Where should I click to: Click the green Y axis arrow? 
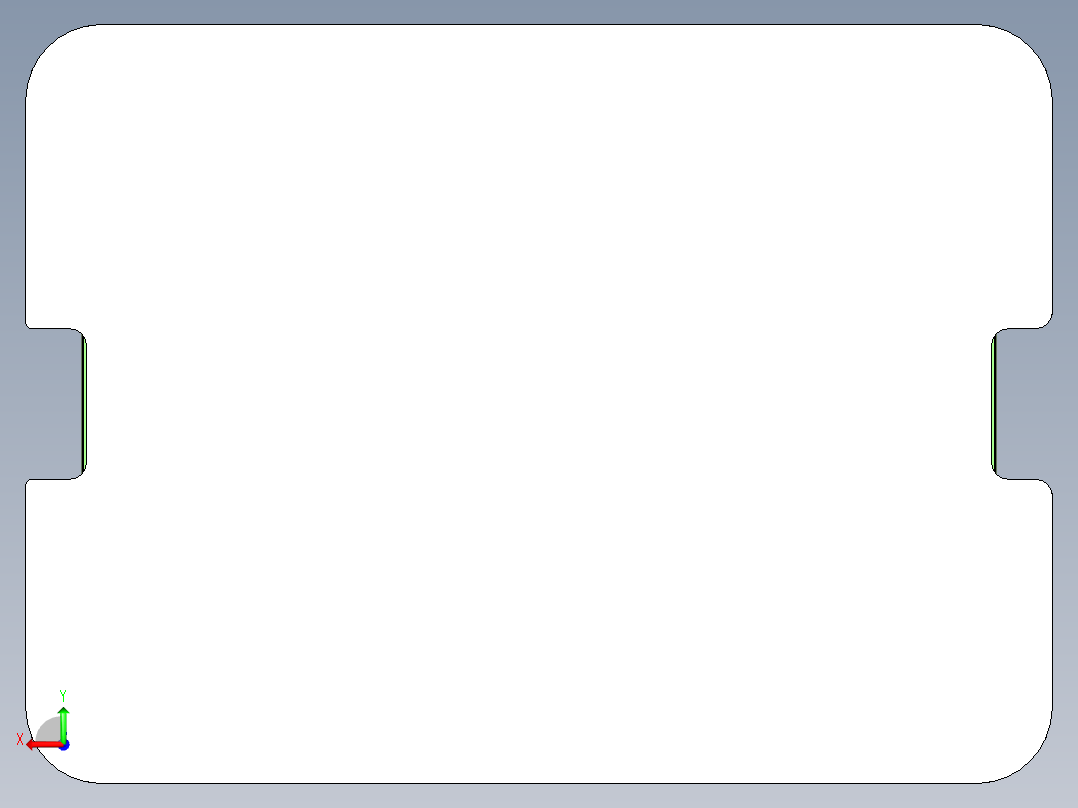(x=64, y=724)
